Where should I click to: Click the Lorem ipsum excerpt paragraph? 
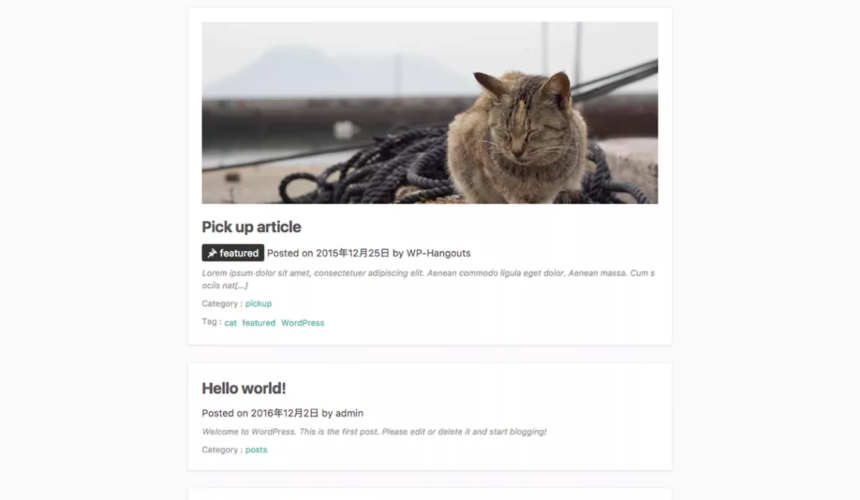pyautogui.click(x=428, y=279)
